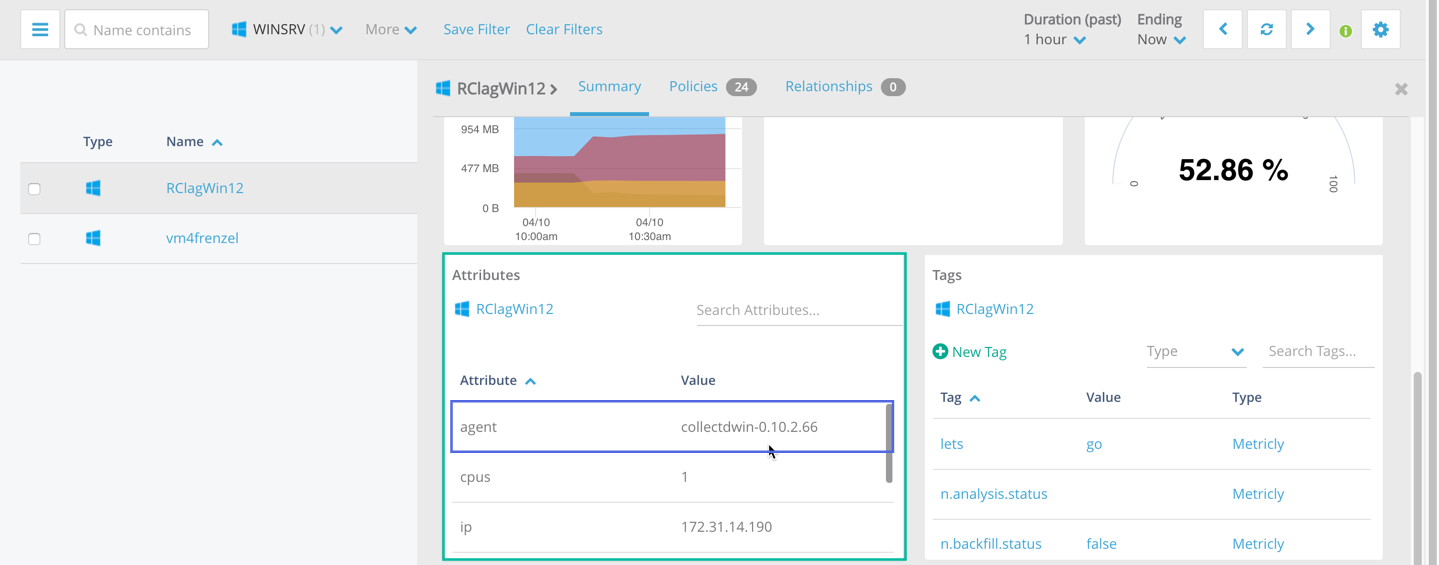This screenshot has height=565, width=1439.
Task: Go to next time period arrow
Action: (x=1310, y=30)
